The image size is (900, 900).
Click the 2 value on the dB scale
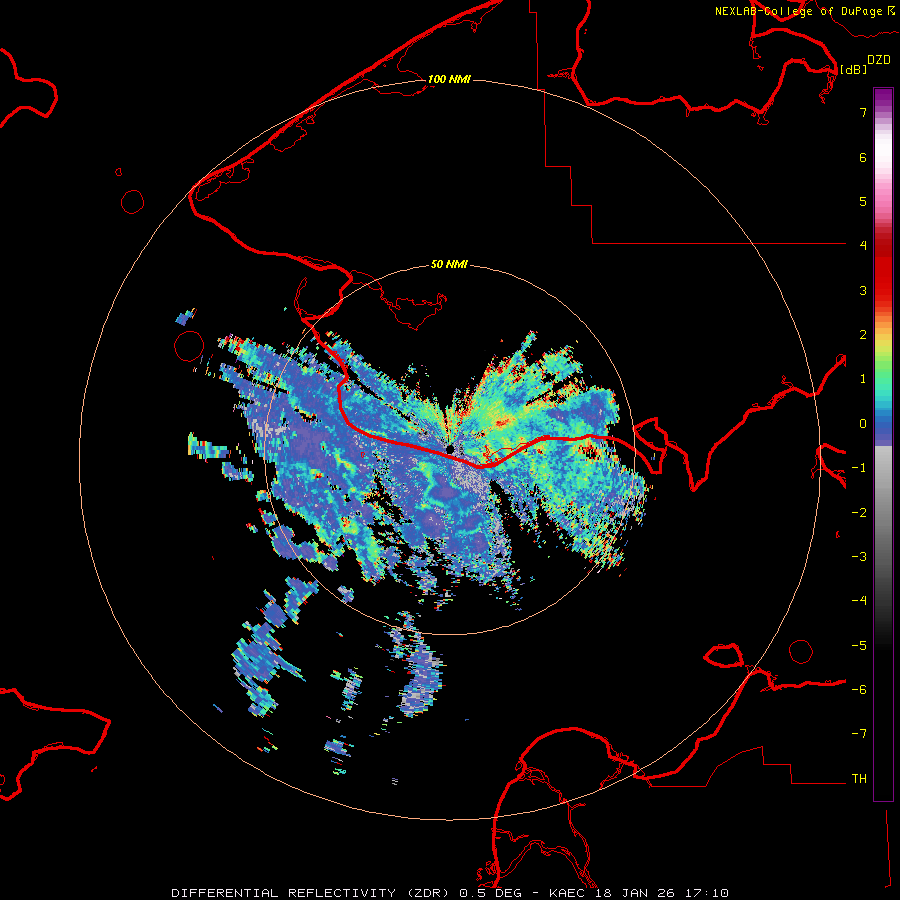pos(863,335)
